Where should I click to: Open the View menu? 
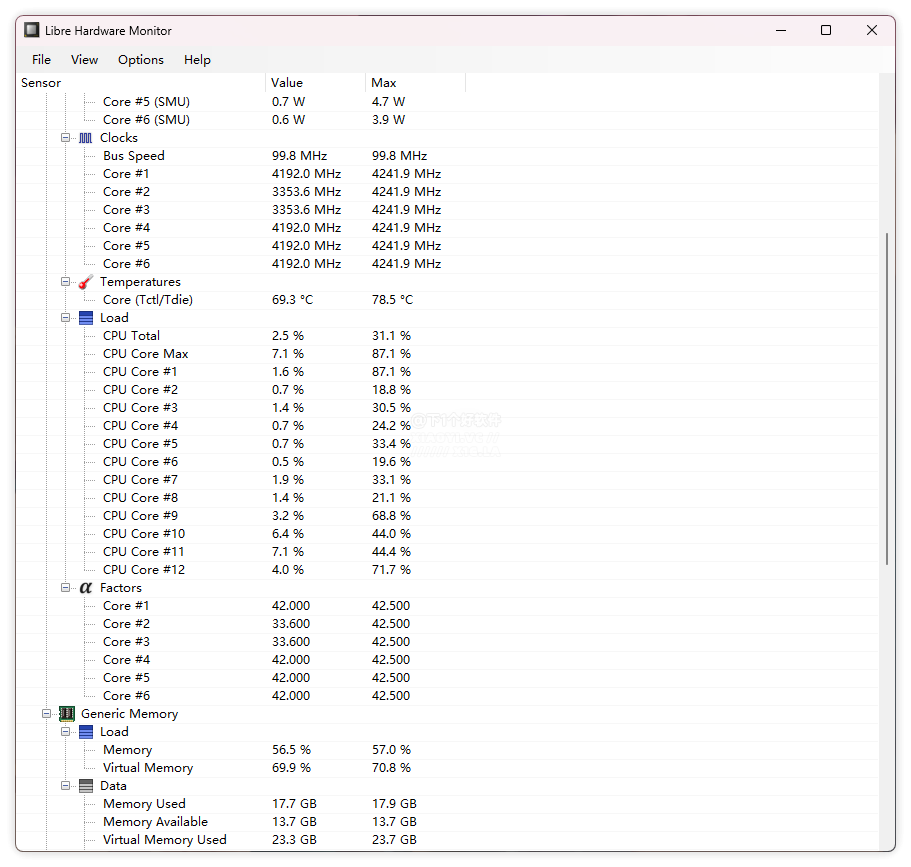[x=84, y=60]
